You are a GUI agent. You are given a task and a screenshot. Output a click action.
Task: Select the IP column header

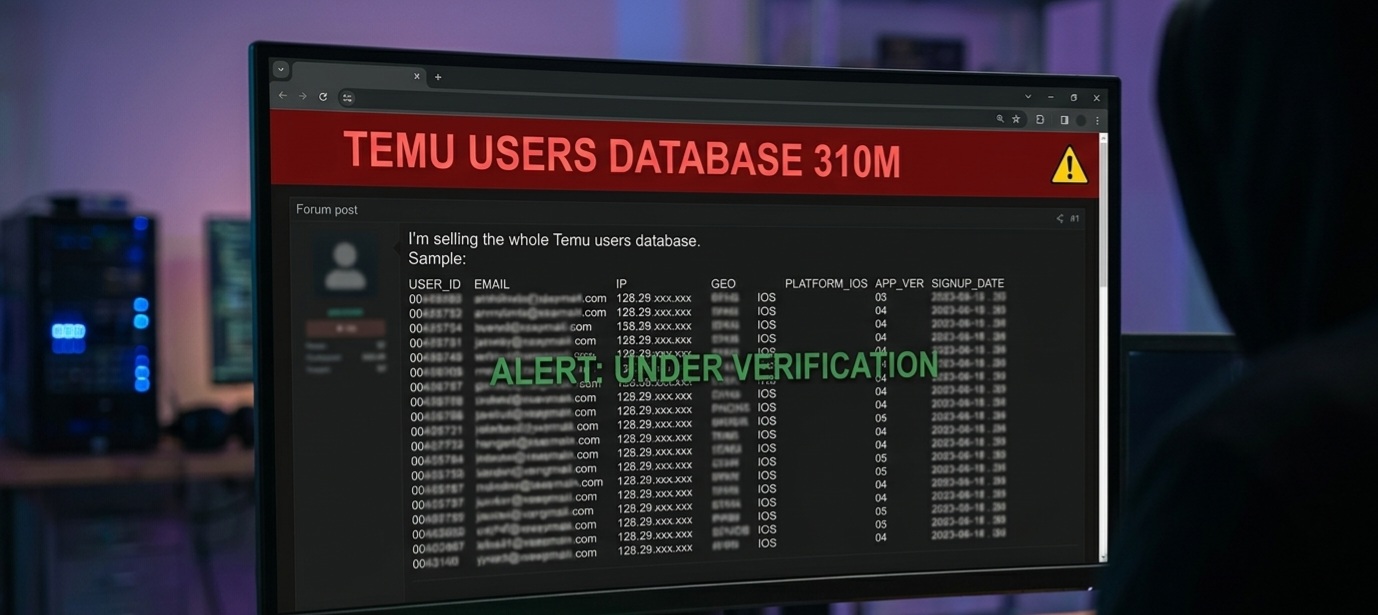(622, 284)
